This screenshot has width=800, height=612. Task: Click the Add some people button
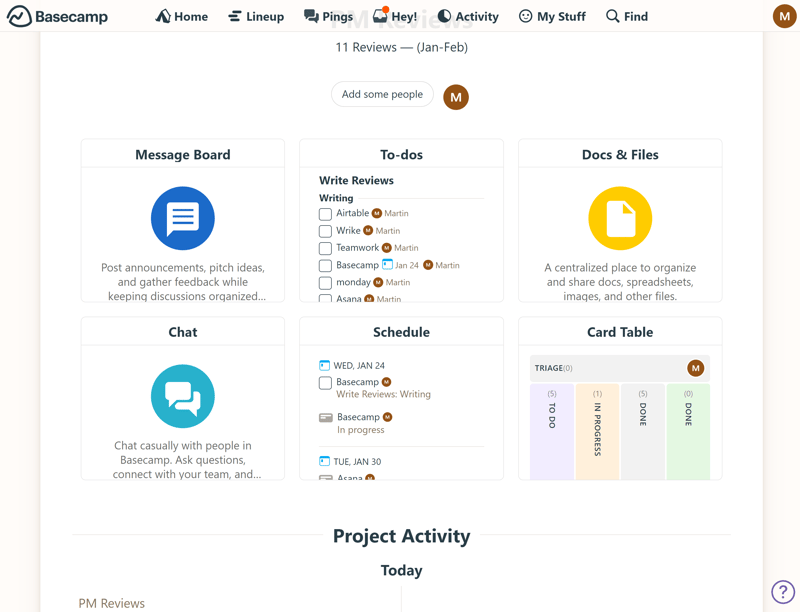pyautogui.click(x=382, y=94)
